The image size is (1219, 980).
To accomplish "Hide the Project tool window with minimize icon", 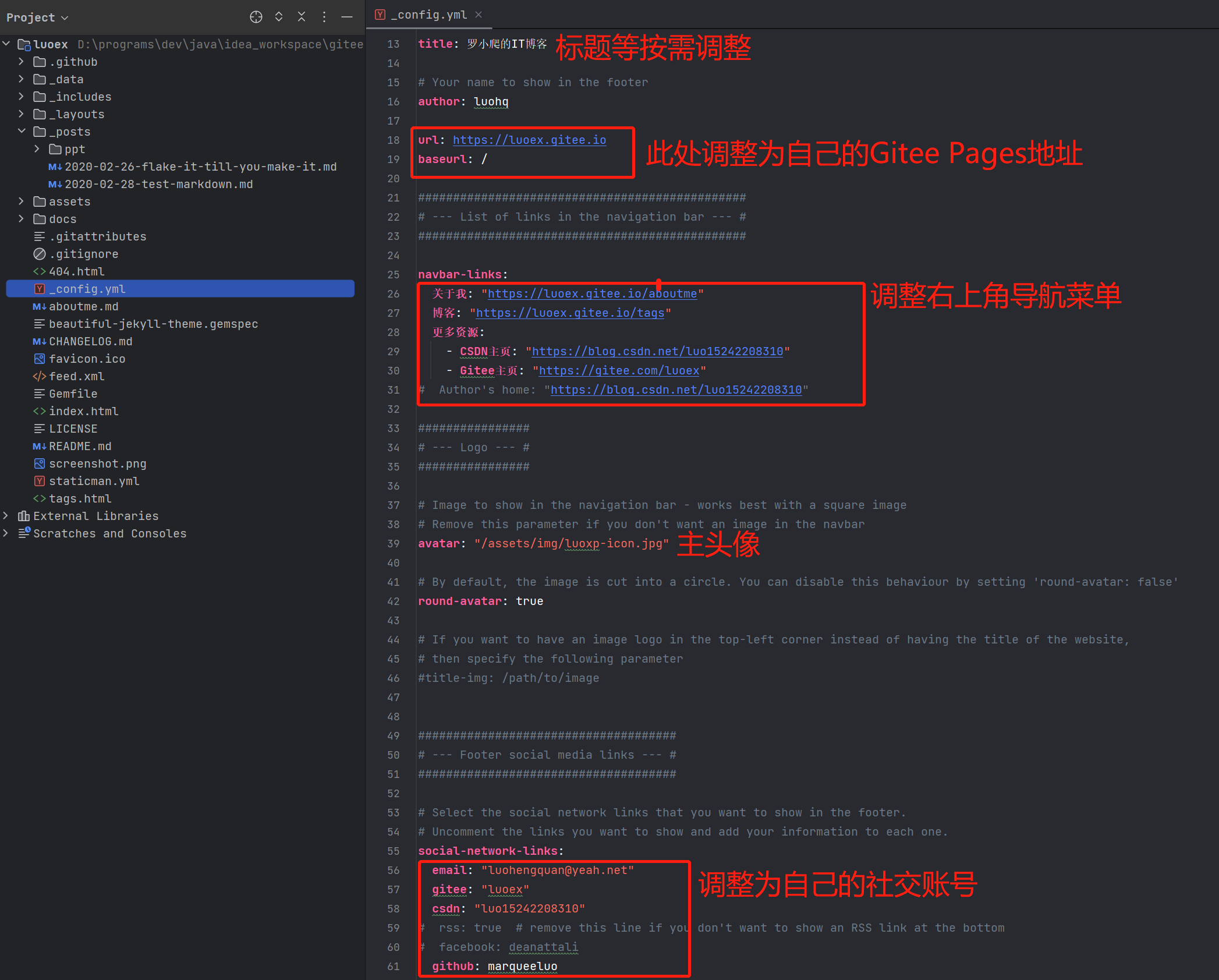I will pyautogui.click(x=347, y=17).
